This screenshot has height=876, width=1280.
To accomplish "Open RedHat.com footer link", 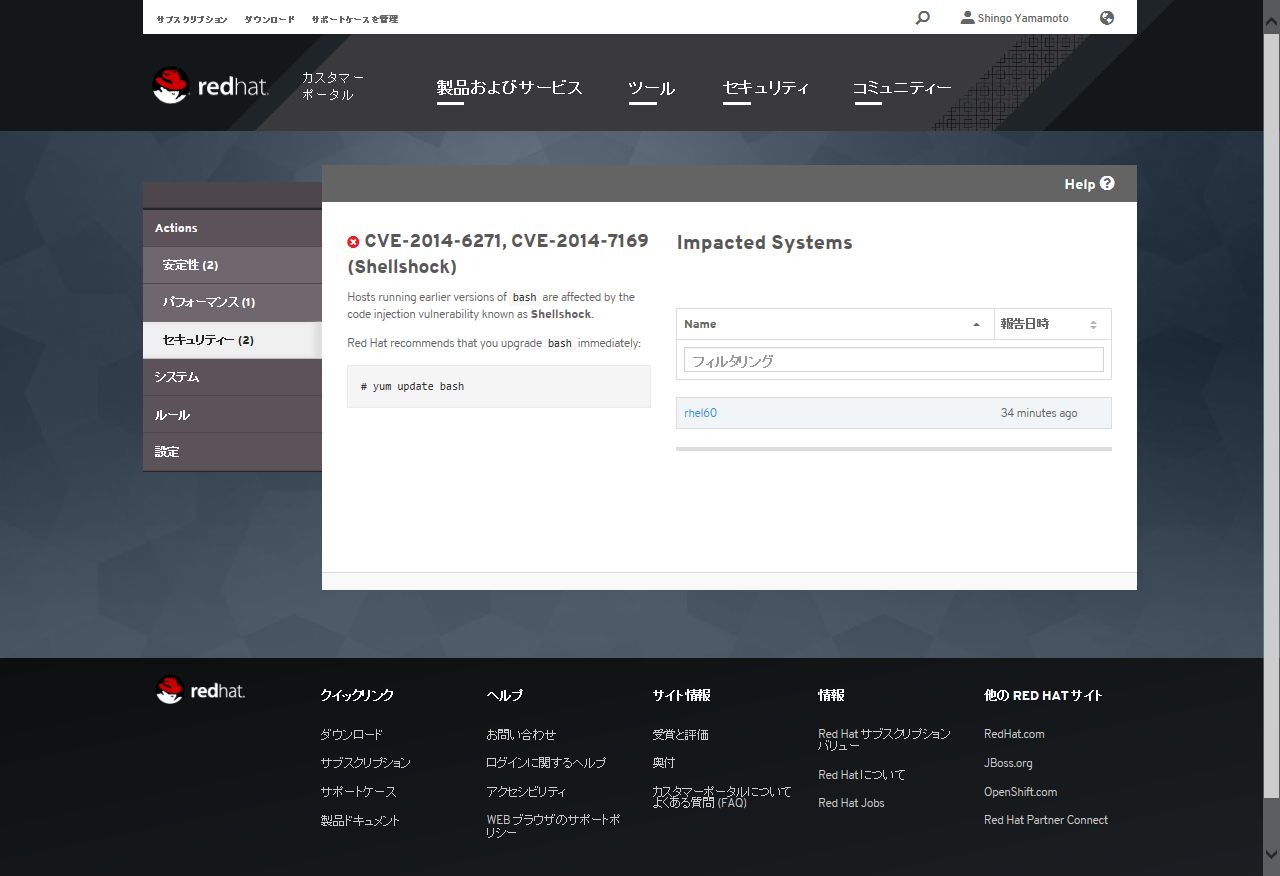I will click(x=1014, y=734).
